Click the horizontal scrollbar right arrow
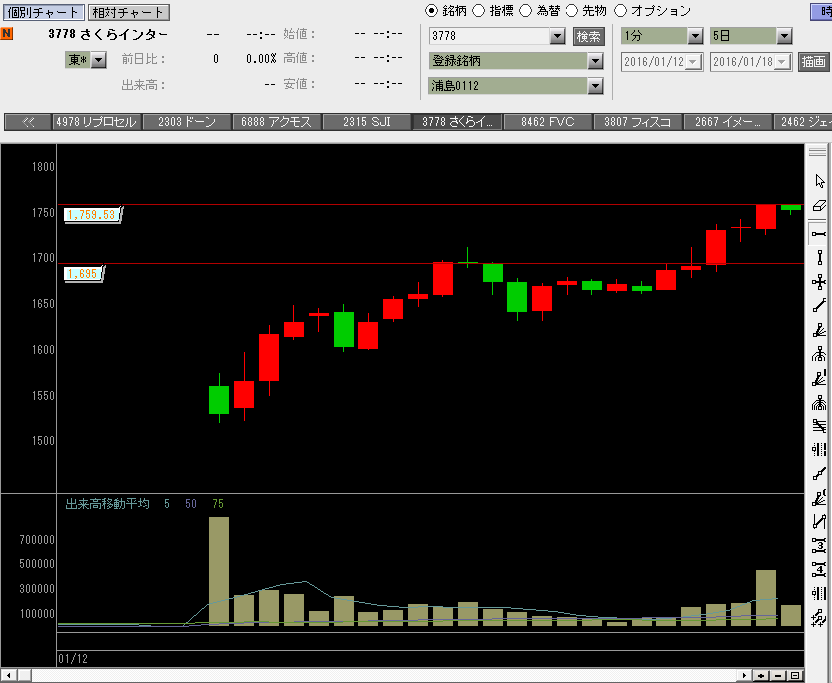This screenshot has width=832, height=683. click(x=744, y=676)
